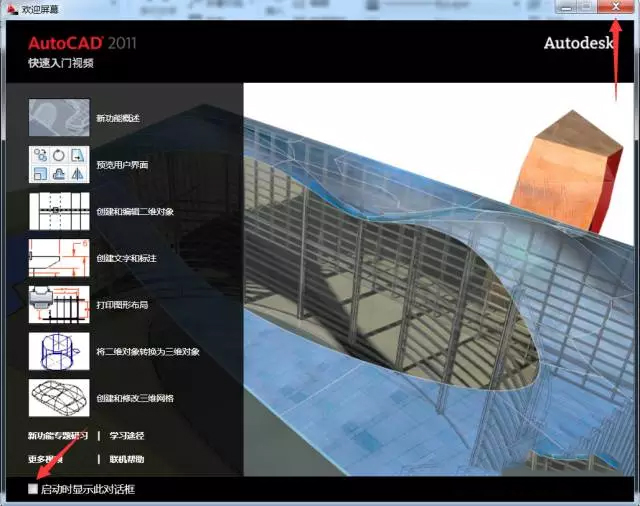Open the 创建和编辑二维对象 video thumbnail

coord(59,211)
